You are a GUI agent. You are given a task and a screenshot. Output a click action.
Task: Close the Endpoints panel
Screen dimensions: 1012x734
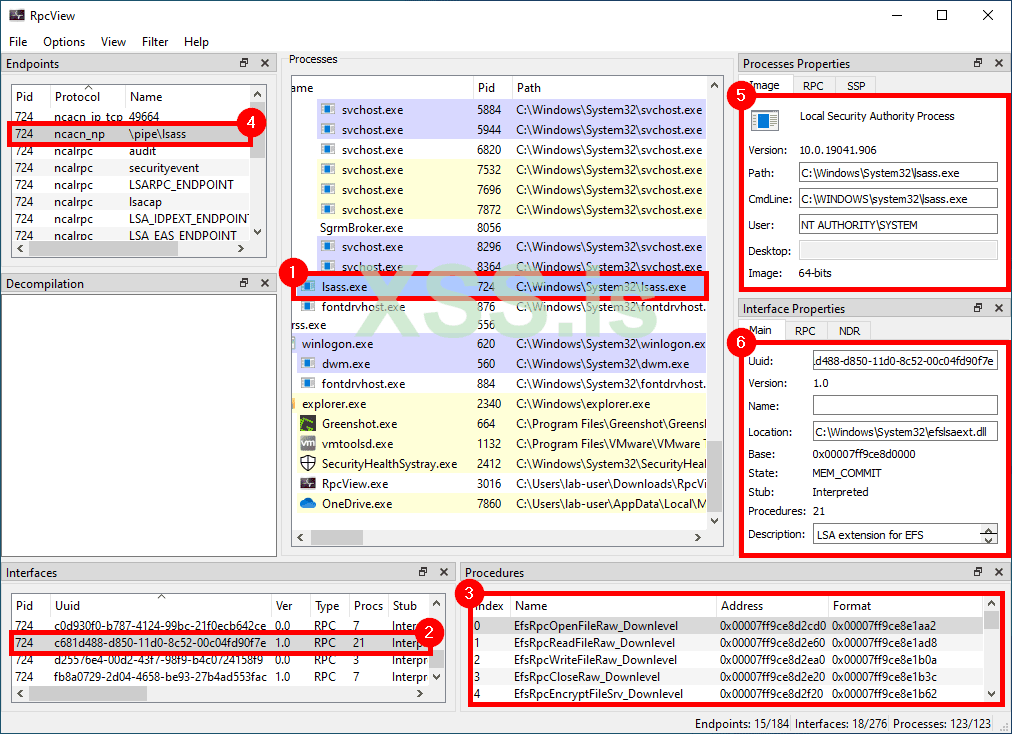coord(265,63)
